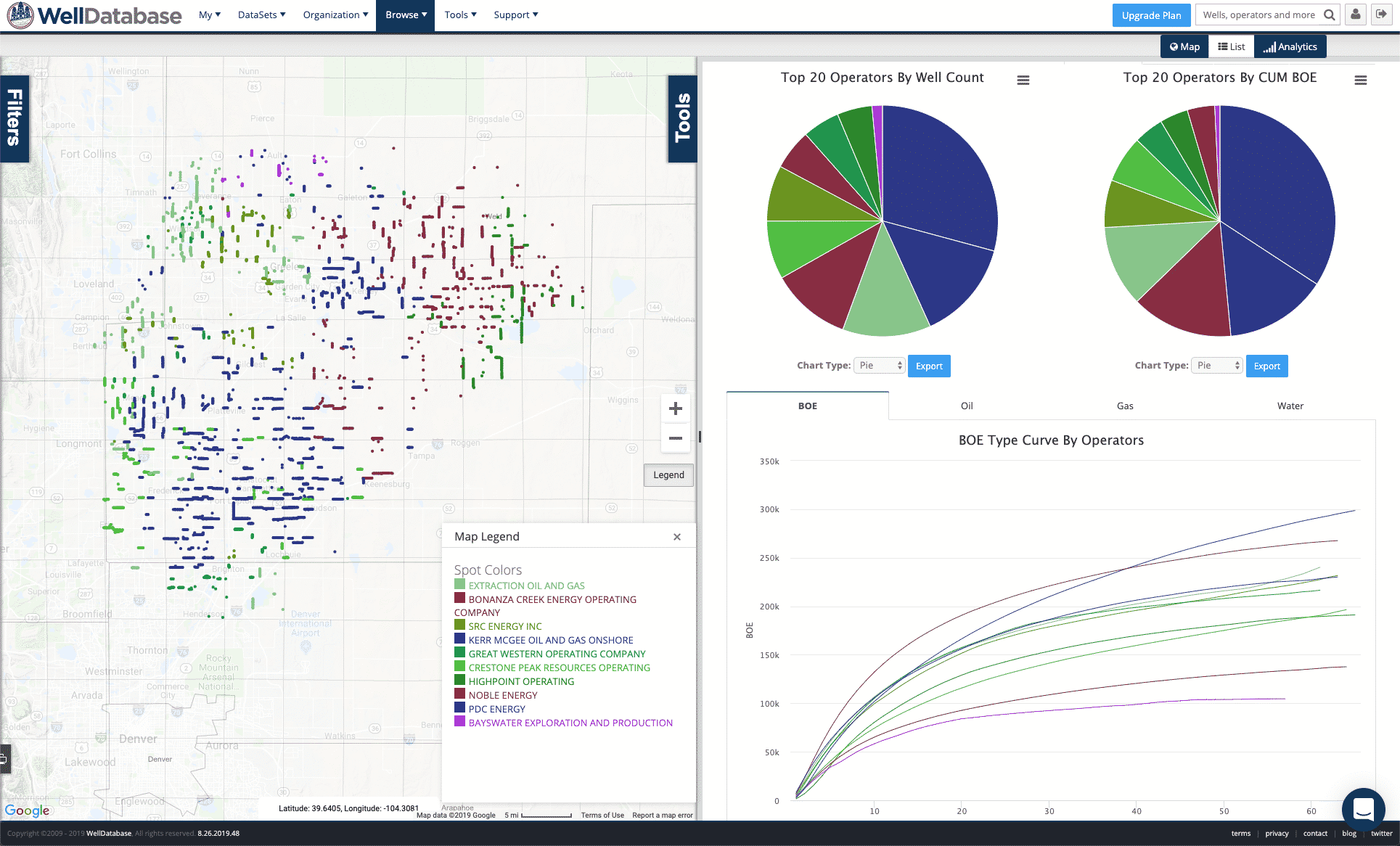Zoom in on the map

(675, 409)
